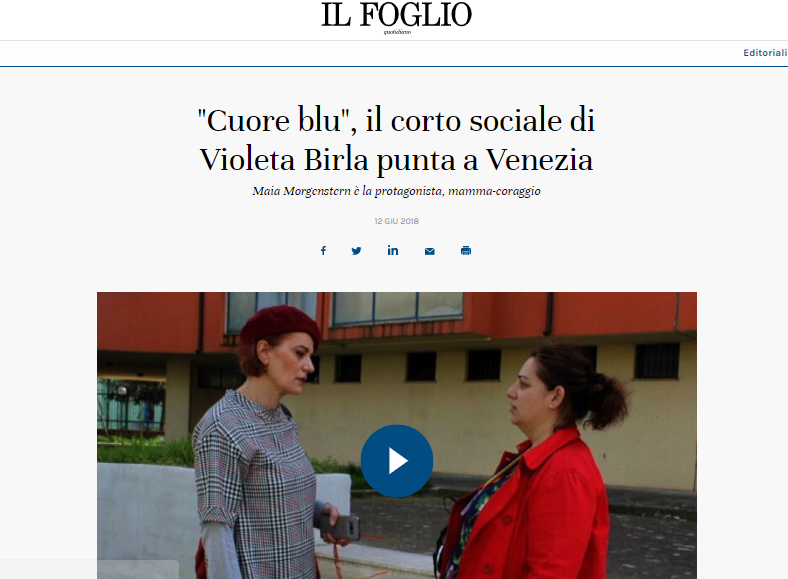
Task: Send the article via email icon
Action: point(430,251)
